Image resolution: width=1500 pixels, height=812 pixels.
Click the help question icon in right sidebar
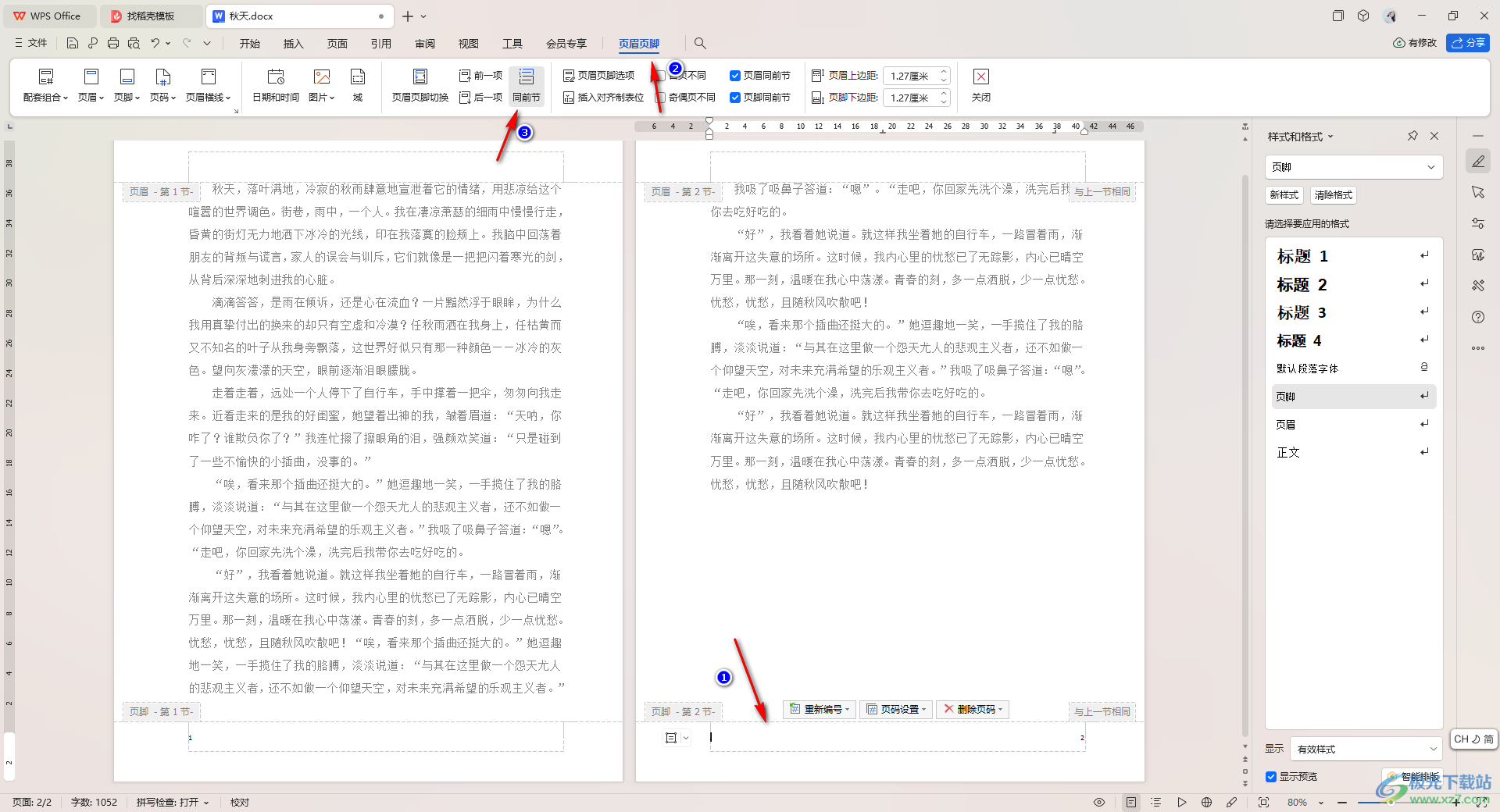click(x=1478, y=317)
